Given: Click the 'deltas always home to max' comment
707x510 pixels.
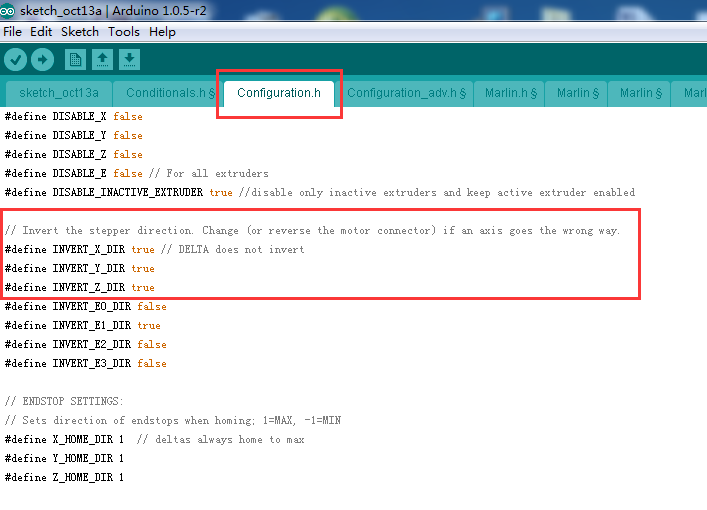Looking at the screenshot, I should point(220,440).
